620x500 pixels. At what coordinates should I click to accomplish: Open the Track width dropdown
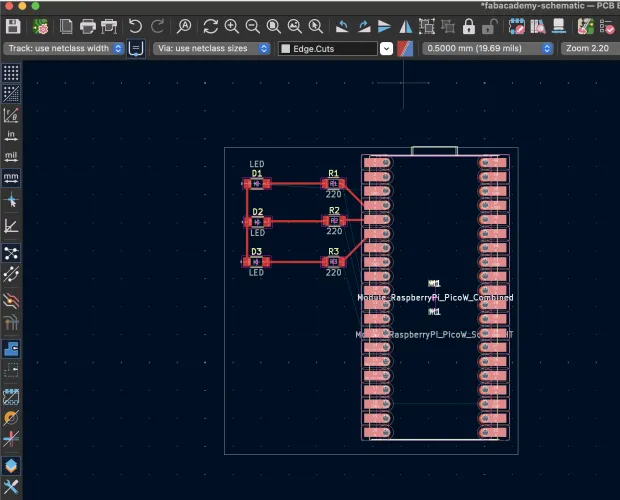[x=64, y=48]
